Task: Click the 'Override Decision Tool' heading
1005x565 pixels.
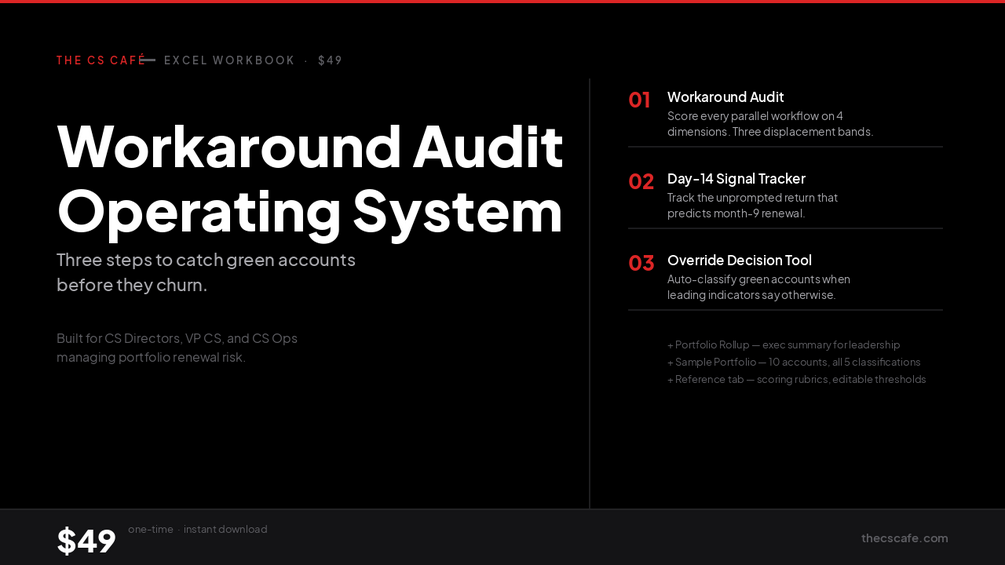Action: tap(740, 260)
